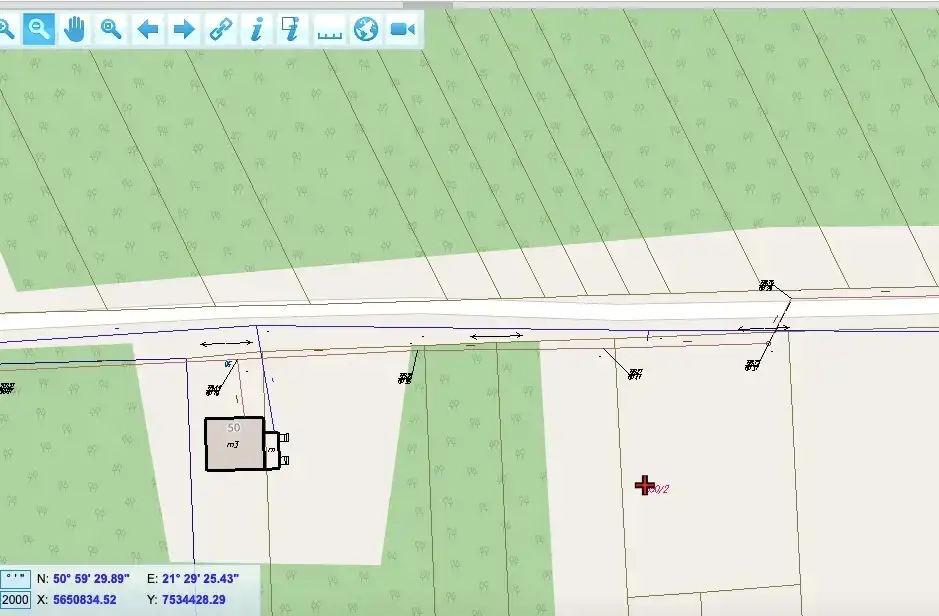Click the video camera icon
939x616 pixels.
[402, 29]
